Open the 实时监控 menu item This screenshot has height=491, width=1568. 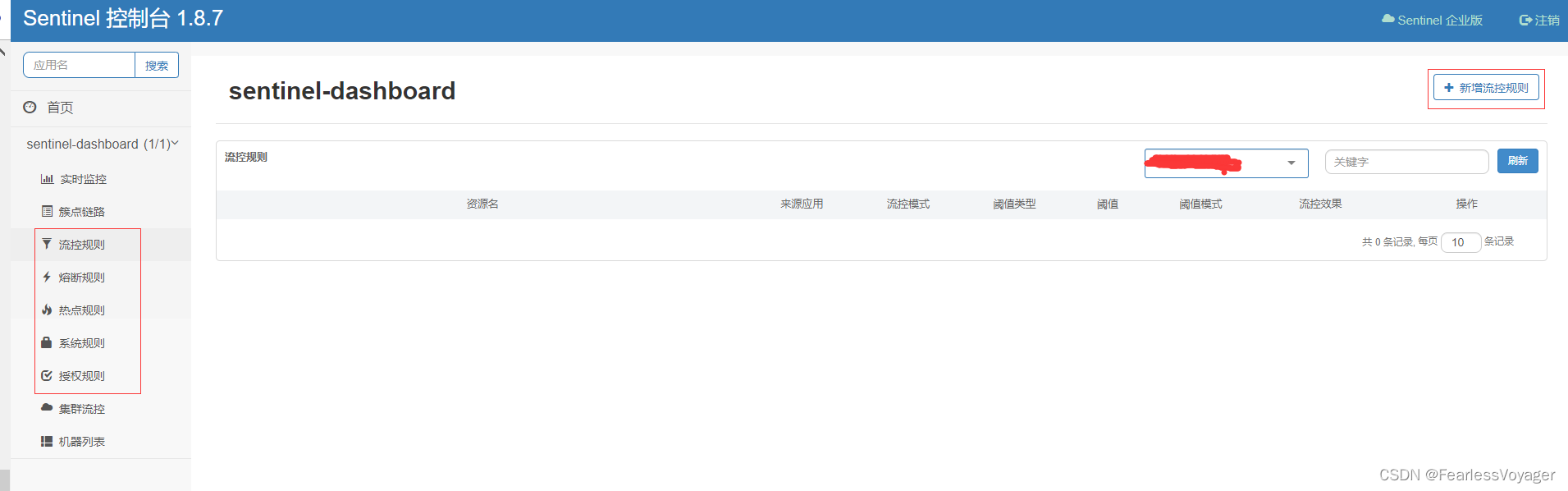click(83, 179)
